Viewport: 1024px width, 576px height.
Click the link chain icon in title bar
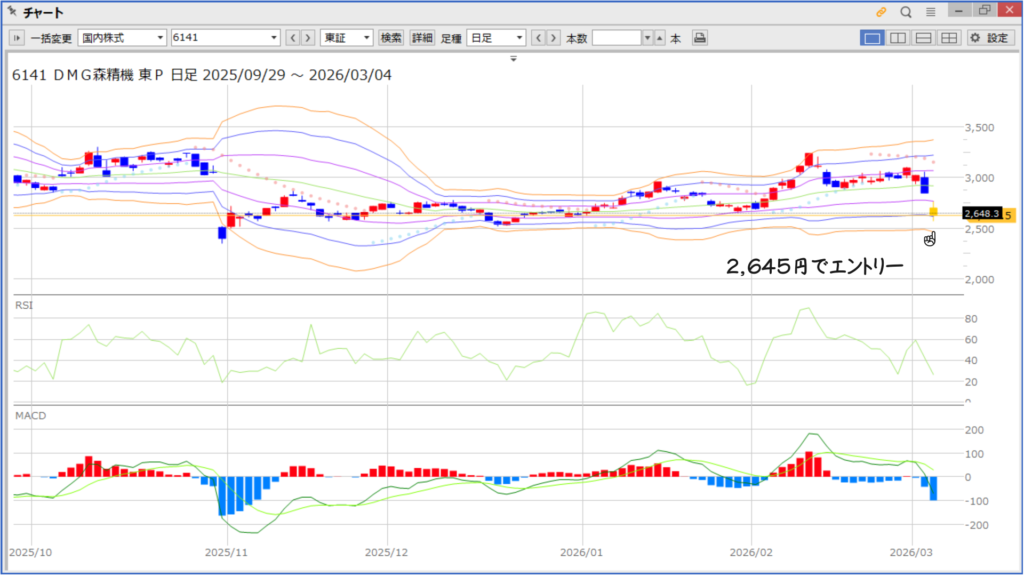pyautogui.click(x=881, y=12)
